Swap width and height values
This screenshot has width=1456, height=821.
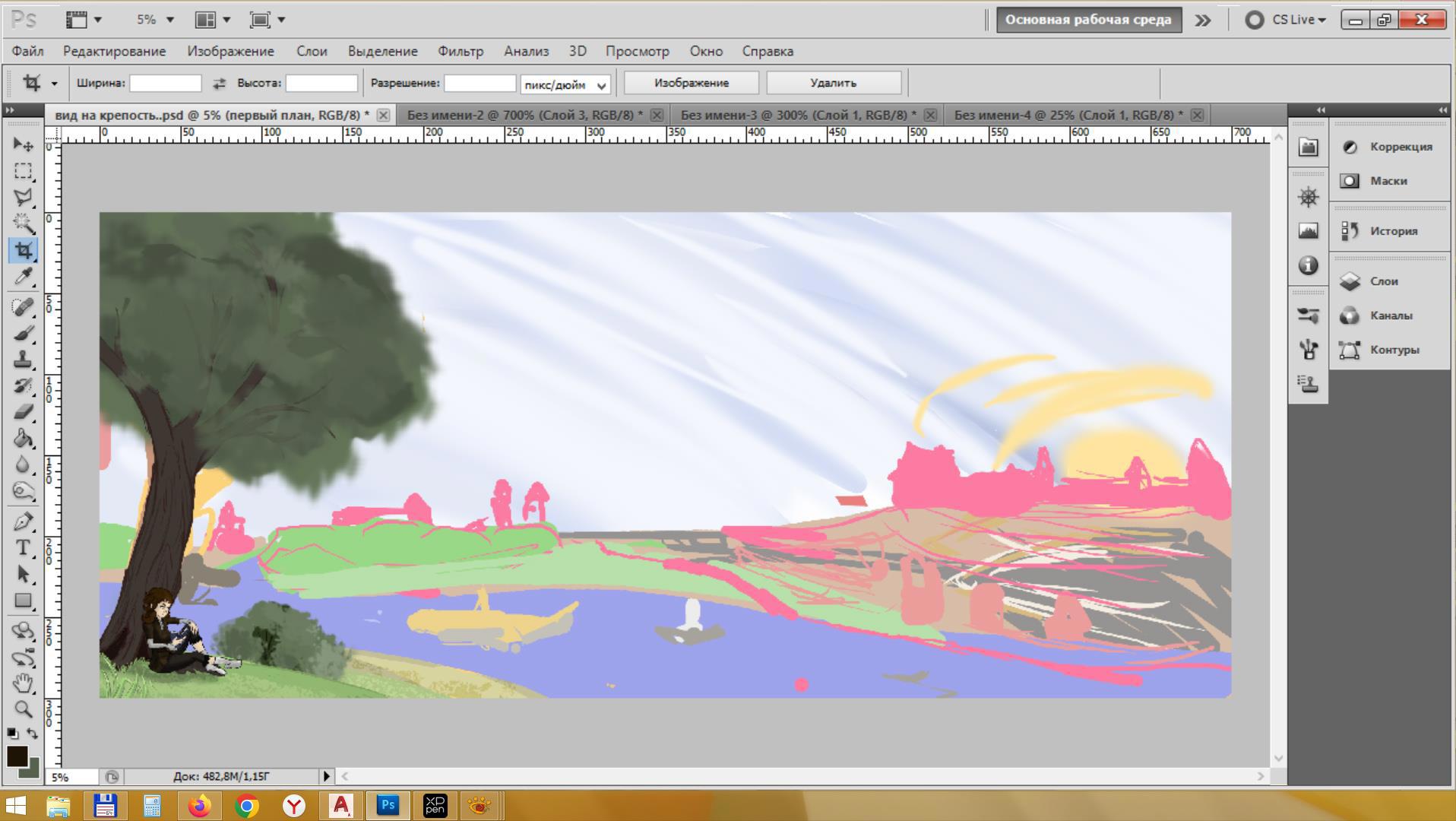click(219, 84)
